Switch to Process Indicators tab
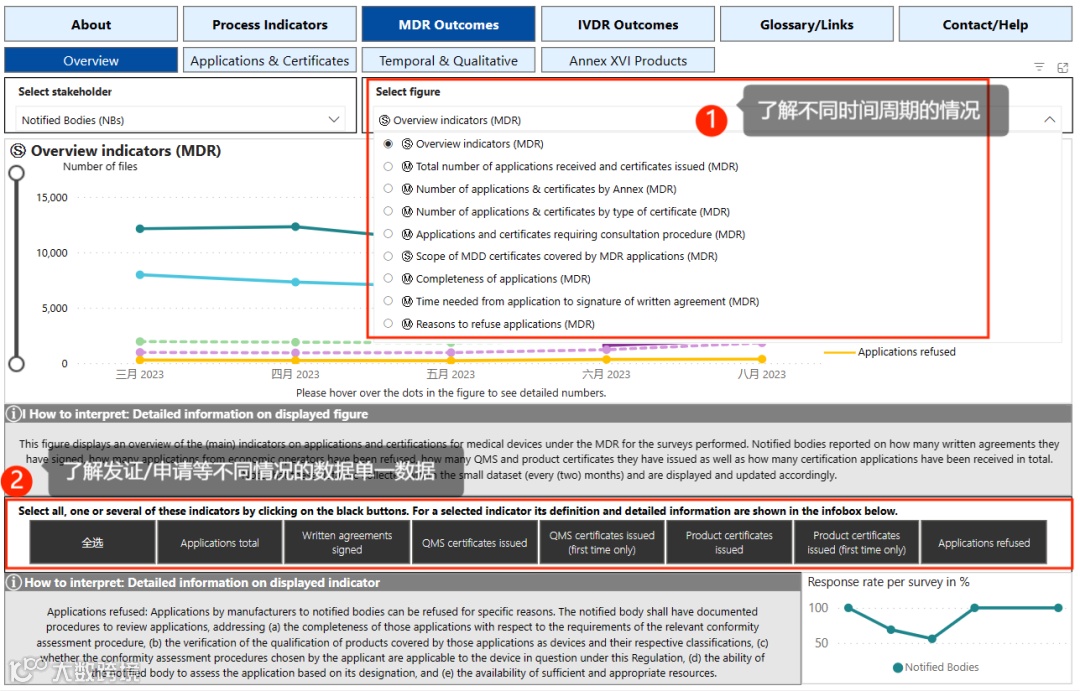The height and width of the screenshot is (691, 1080). point(270,25)
